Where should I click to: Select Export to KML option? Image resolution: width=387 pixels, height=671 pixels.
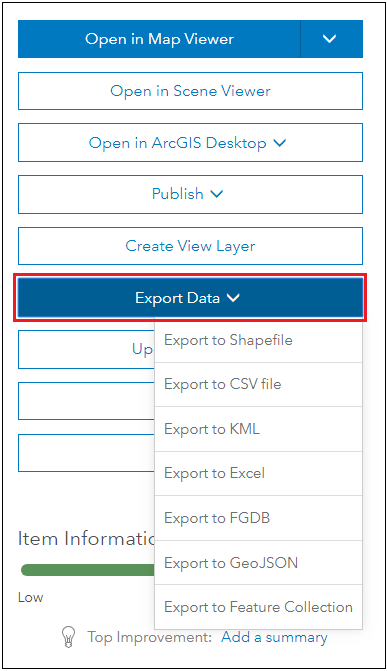(x=259, y=429)
